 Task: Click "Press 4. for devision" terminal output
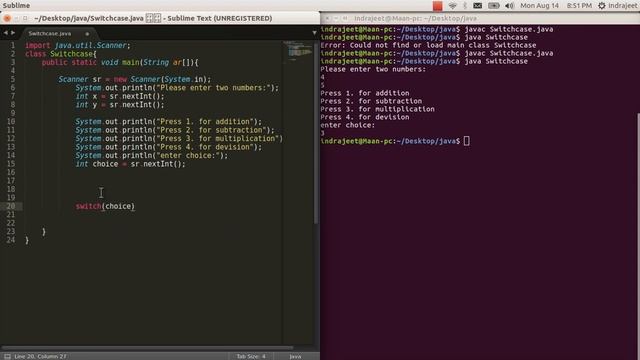tap(364, 117)
